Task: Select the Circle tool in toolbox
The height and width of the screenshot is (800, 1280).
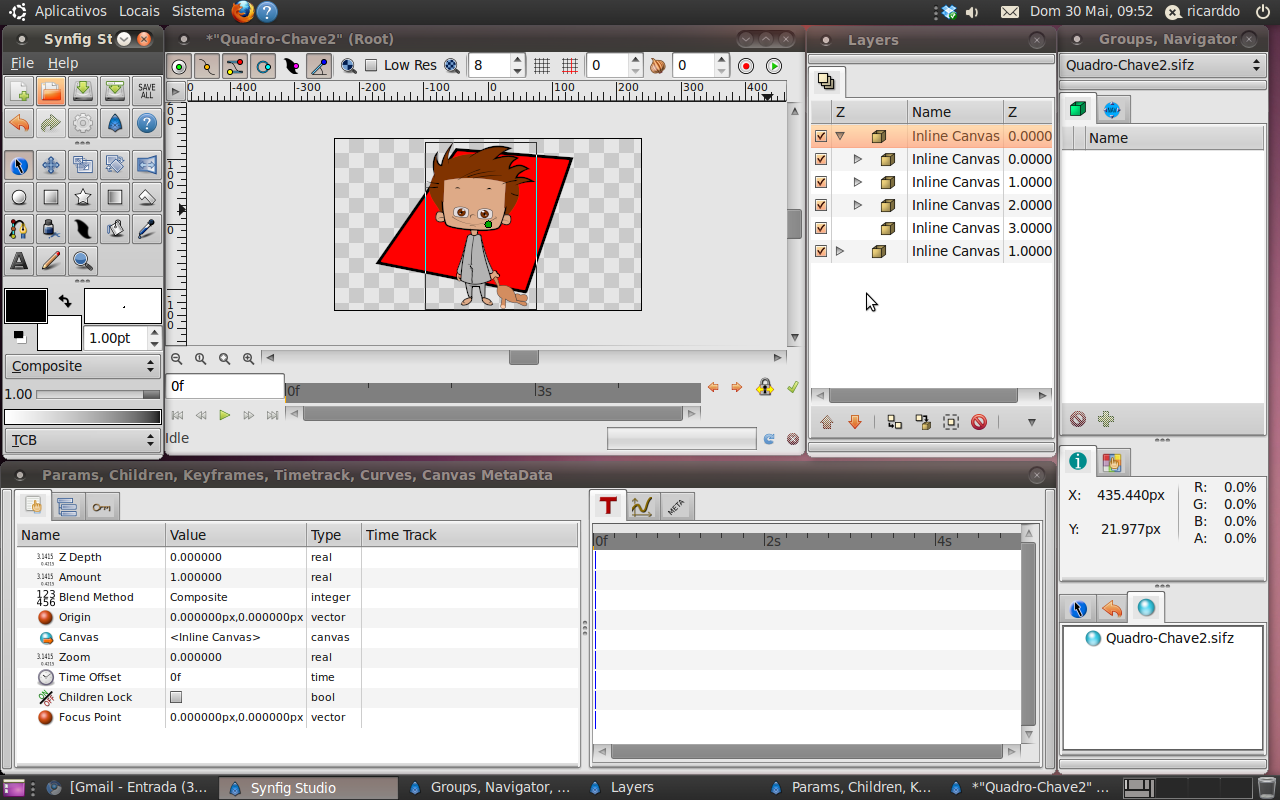Action: (18, 197)
